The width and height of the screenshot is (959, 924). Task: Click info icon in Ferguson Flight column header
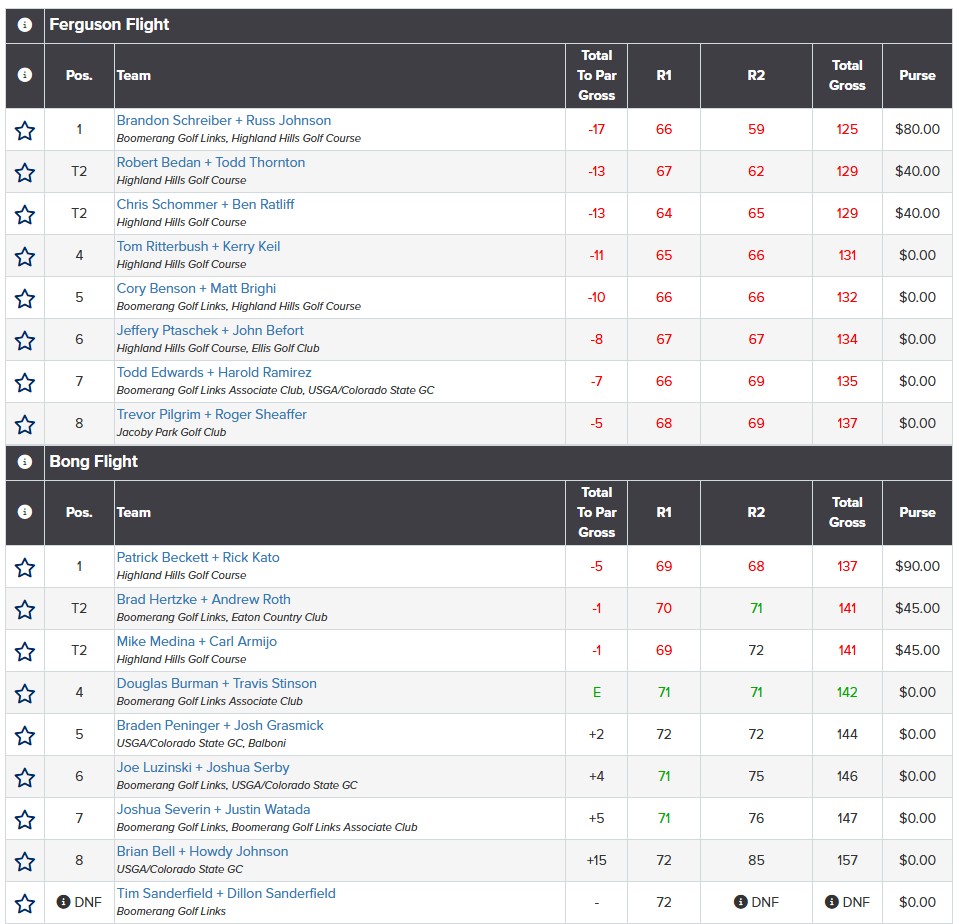tap(24, 75)
